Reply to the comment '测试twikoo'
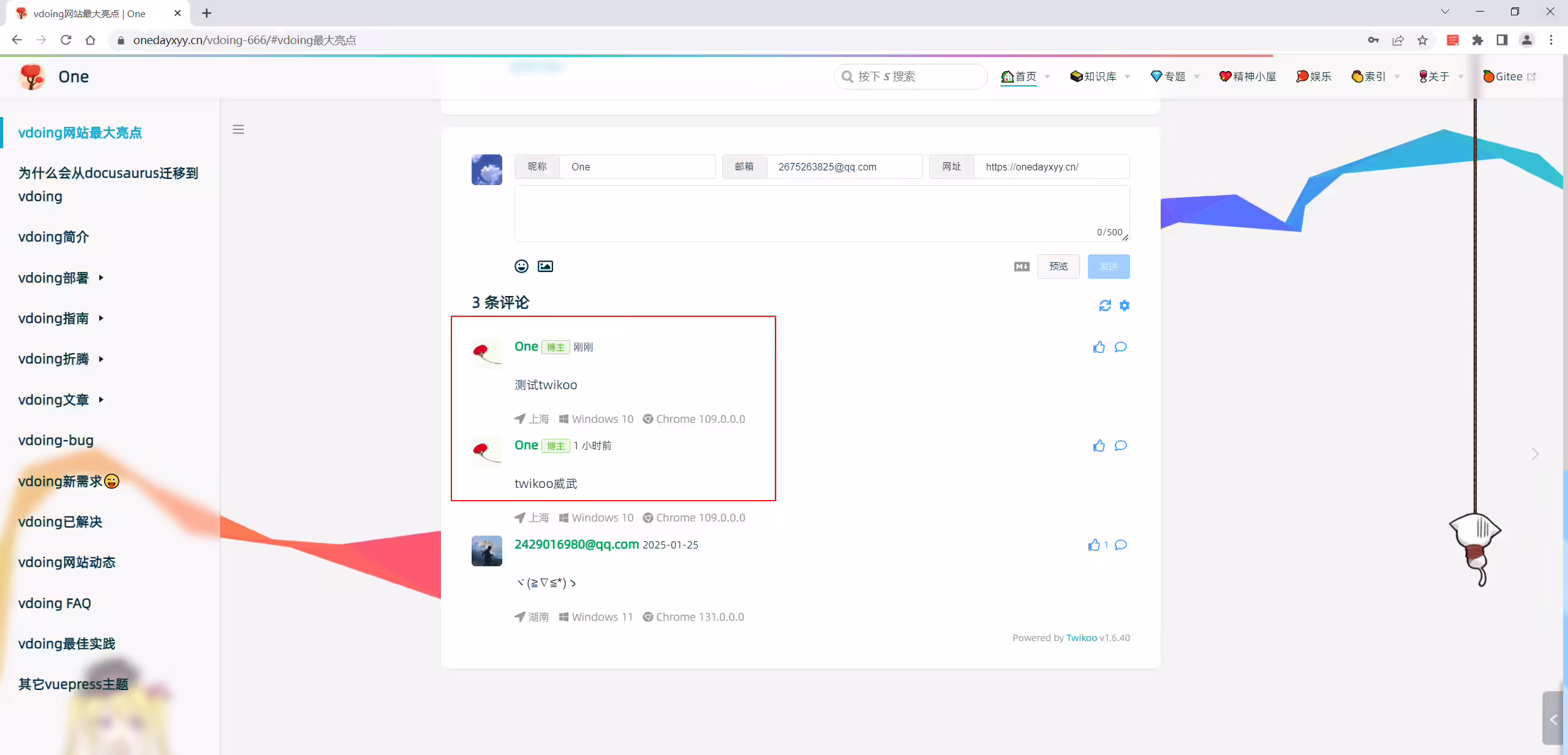This screenshot has height=755, width=1568. [x=1121, y=347]
